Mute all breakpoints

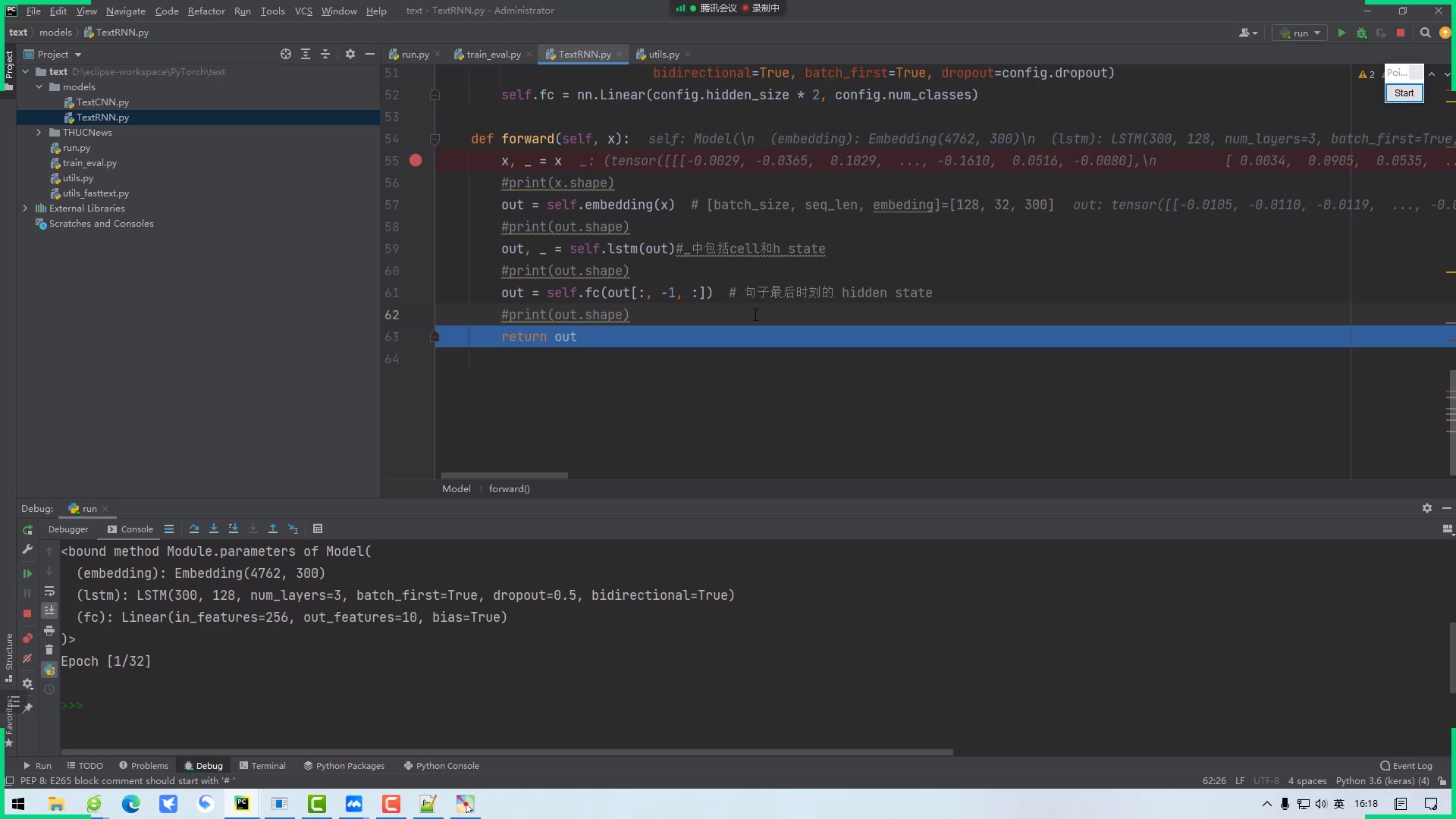coord(27,658)
